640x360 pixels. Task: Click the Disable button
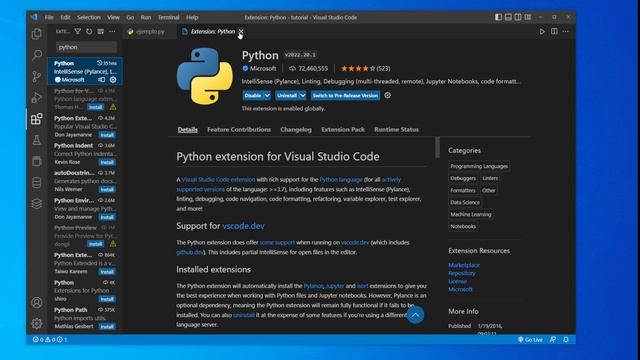(253, 96)
